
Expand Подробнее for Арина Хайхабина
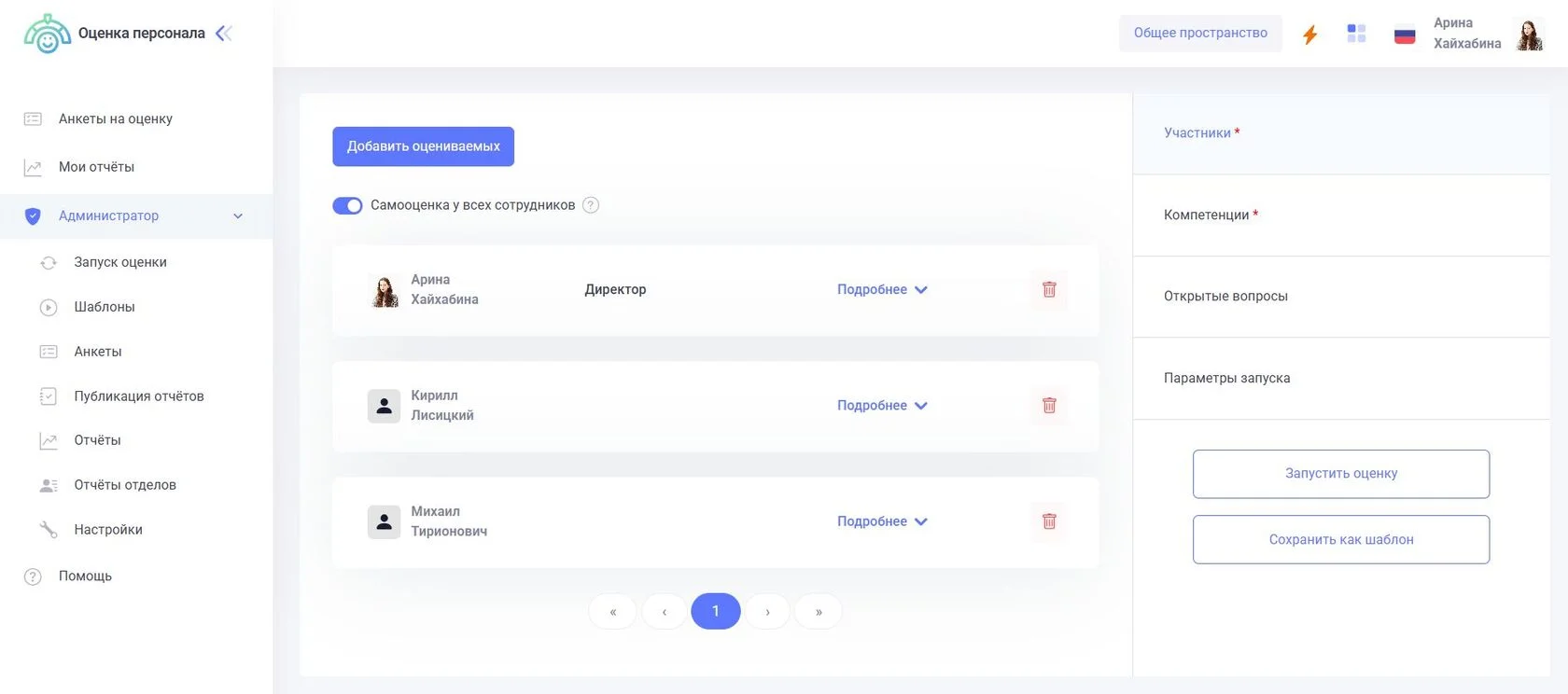[881, 290]
